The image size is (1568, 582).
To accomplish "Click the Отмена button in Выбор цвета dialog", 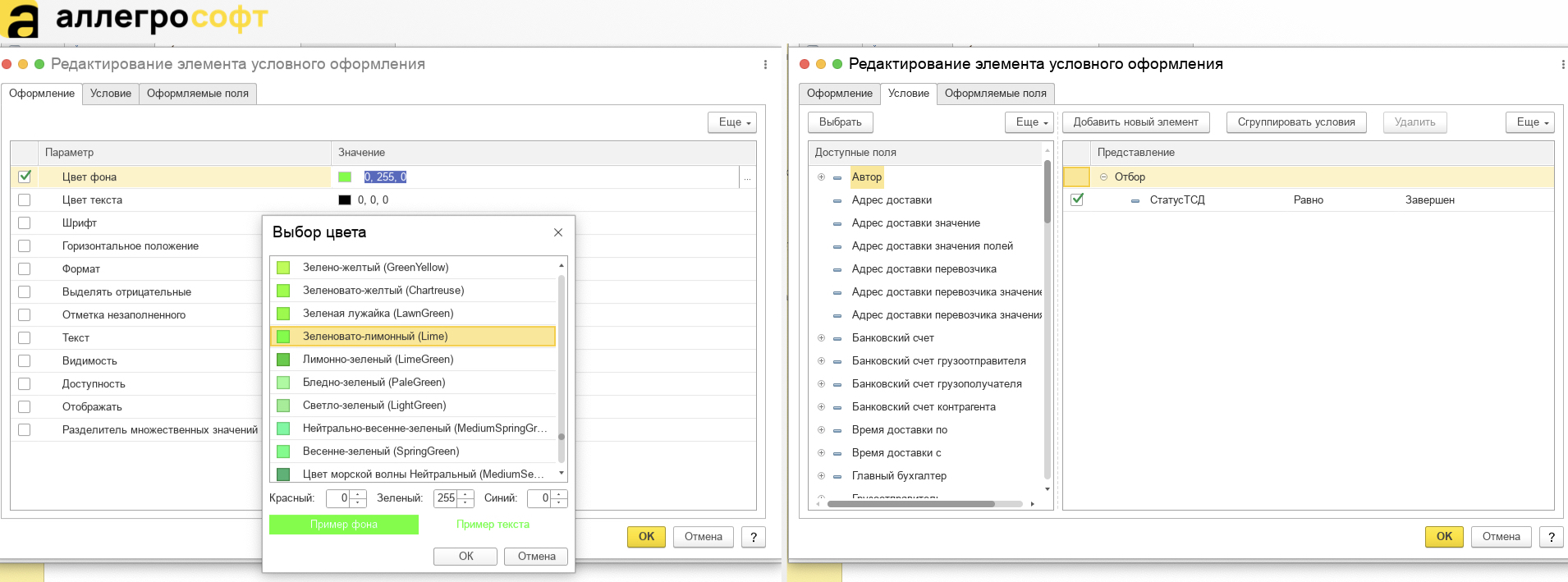I will click(537, 557).
